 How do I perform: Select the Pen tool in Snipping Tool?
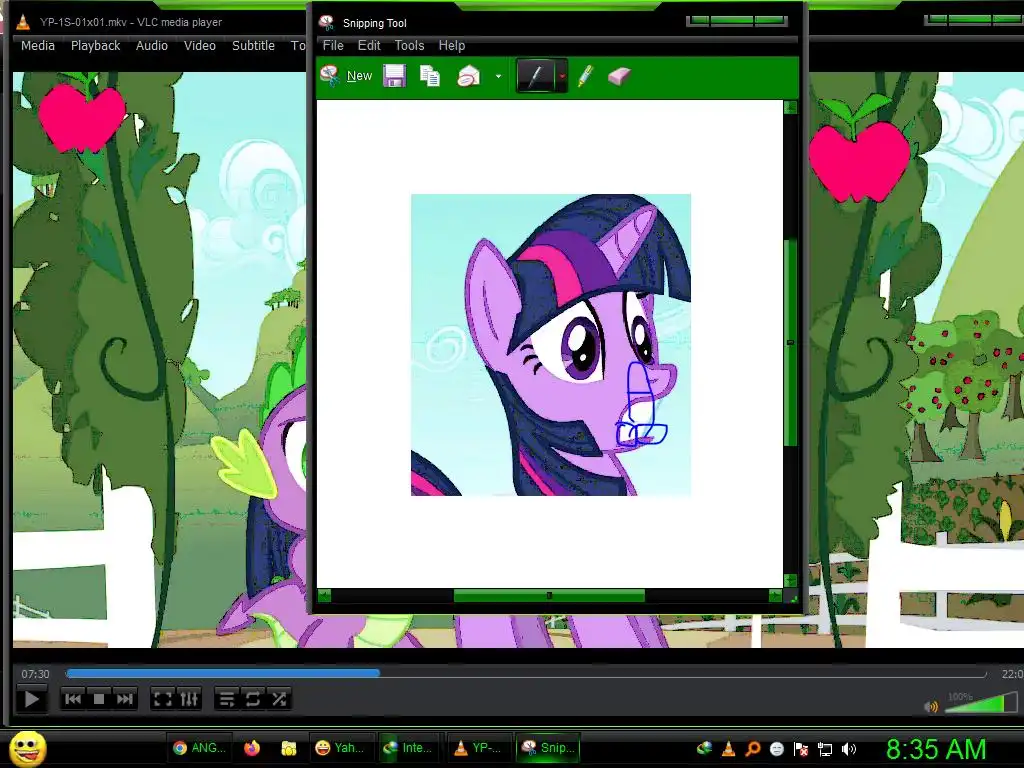point(535,76)
